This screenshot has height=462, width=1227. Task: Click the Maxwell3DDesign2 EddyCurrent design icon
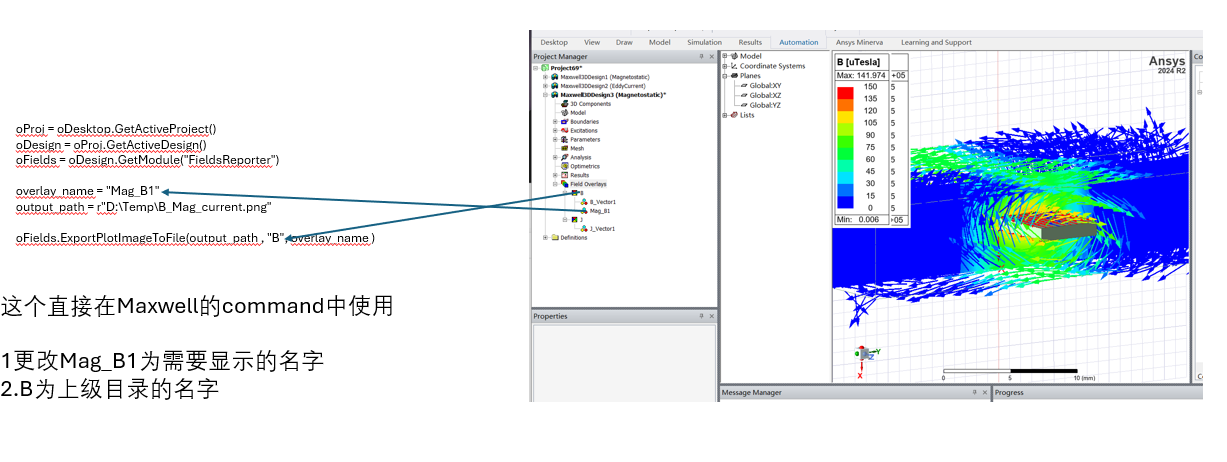pyautogui.click(x=555, y=86)
